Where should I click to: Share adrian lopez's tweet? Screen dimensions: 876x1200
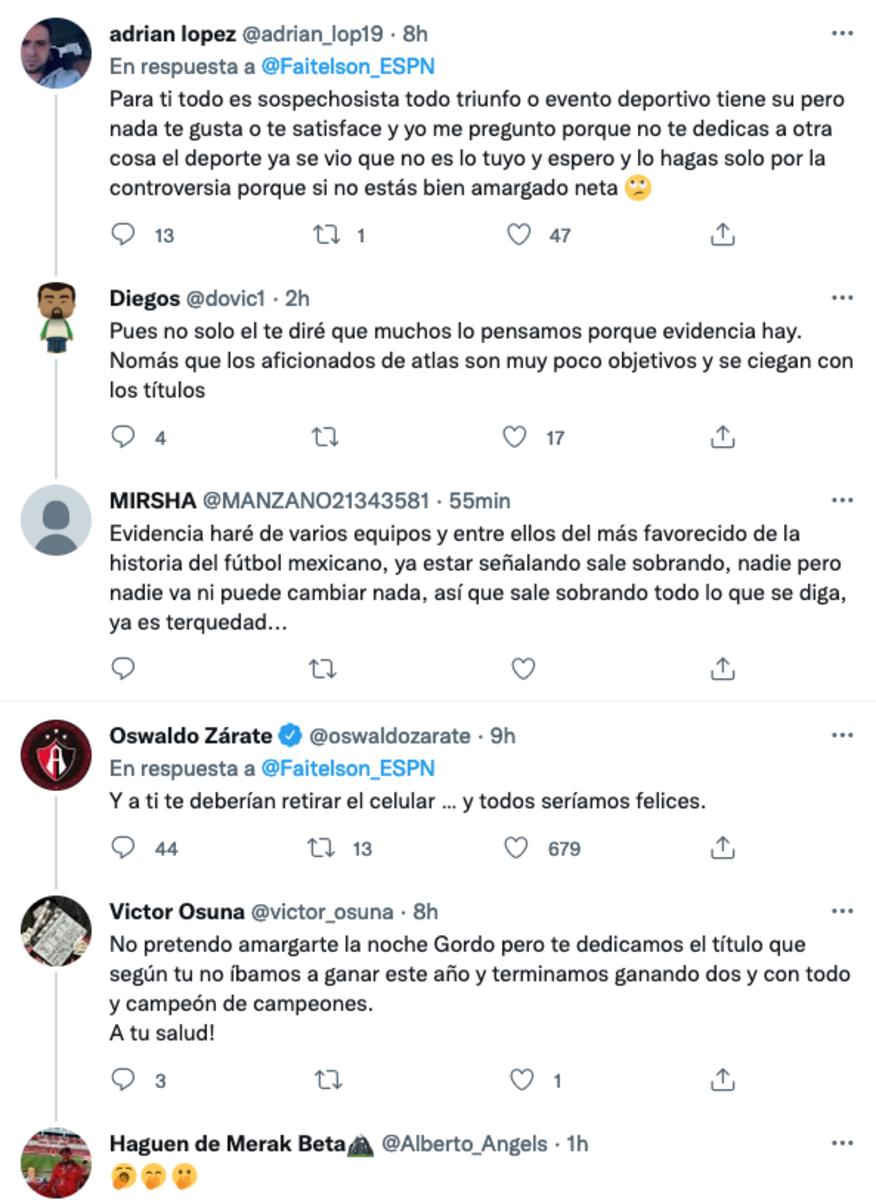click(x=722, y=235)
